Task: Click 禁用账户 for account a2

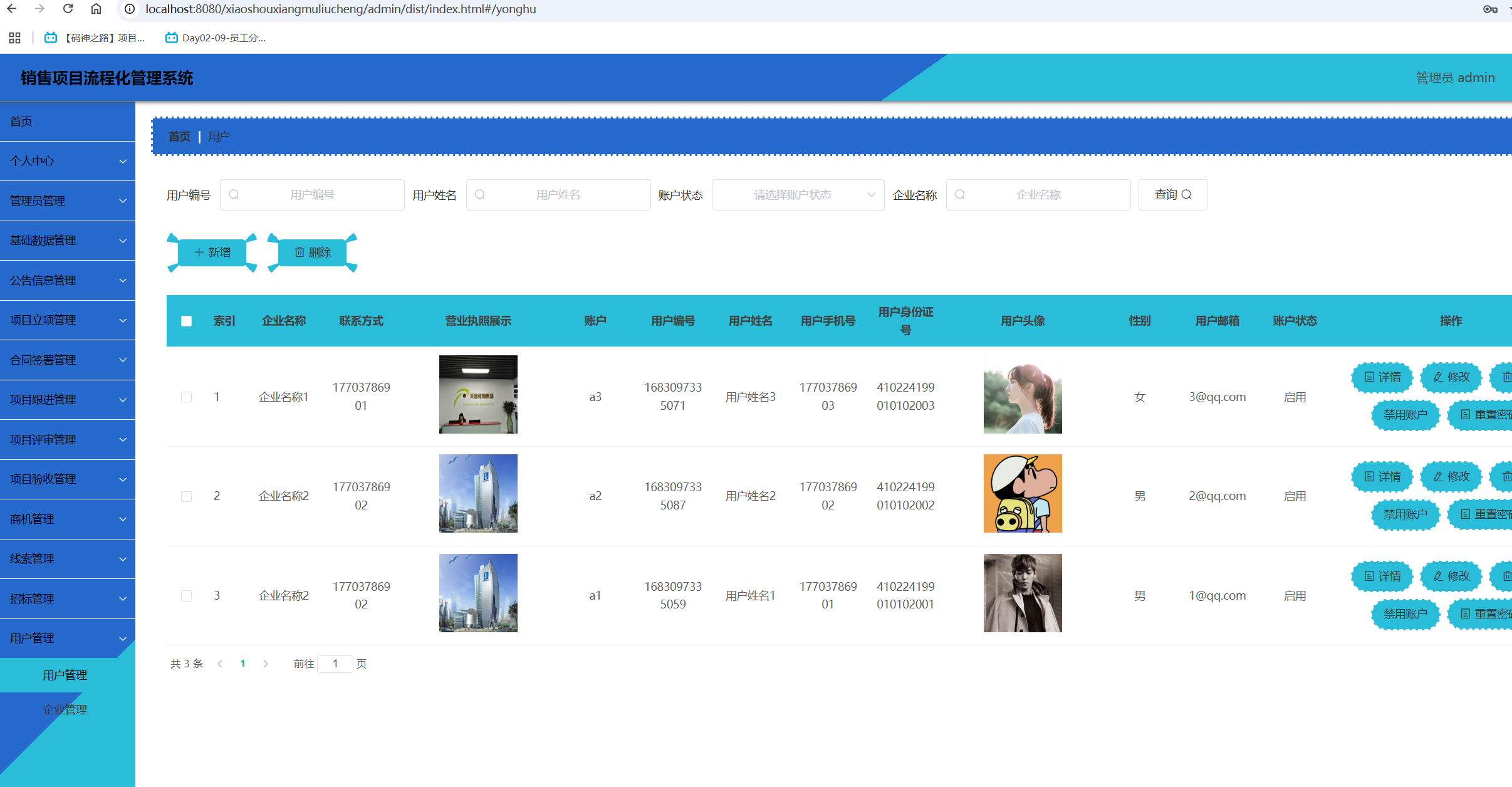Action: coord(1405,514)
